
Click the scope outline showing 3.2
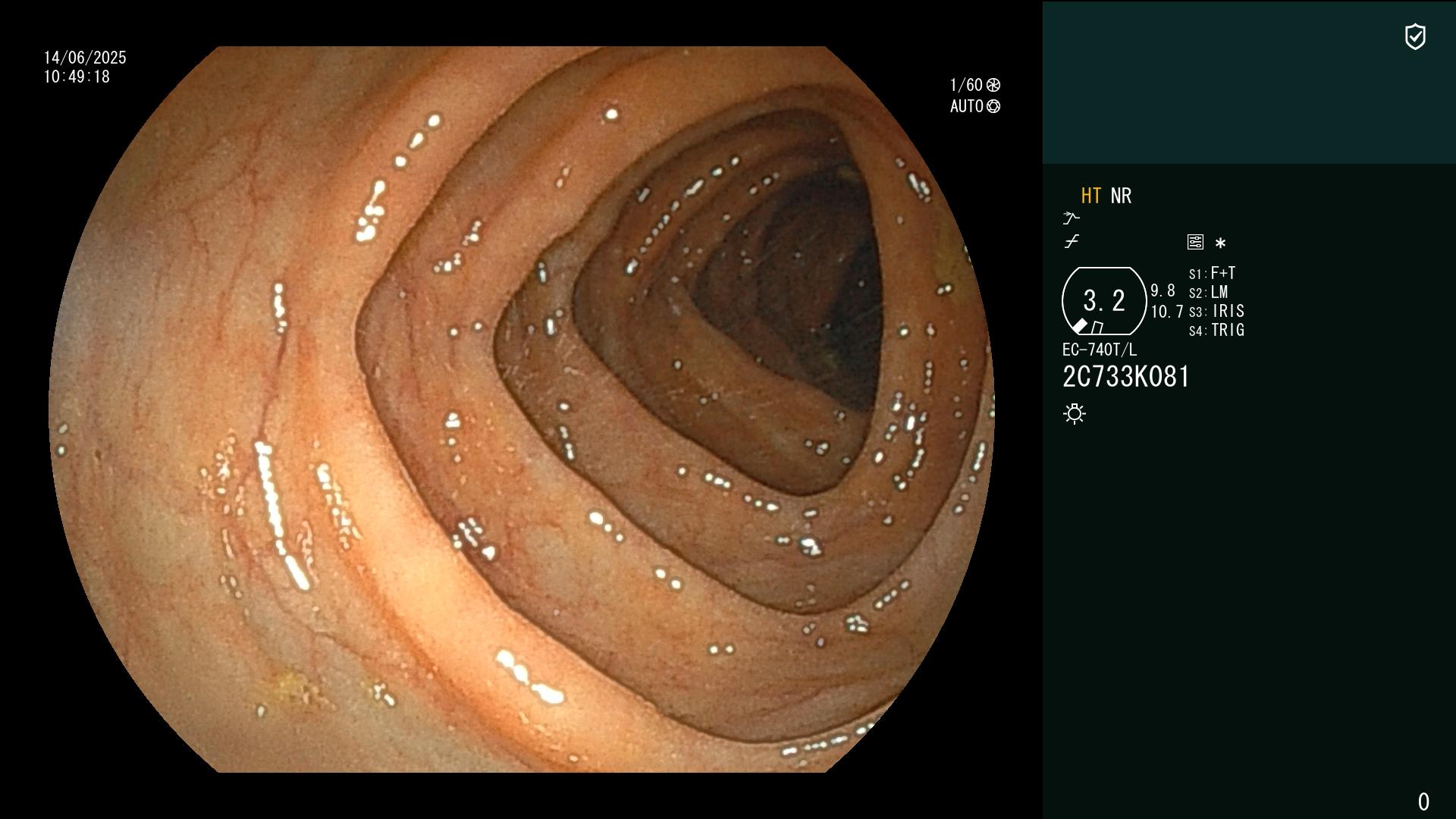point(1104,301)
